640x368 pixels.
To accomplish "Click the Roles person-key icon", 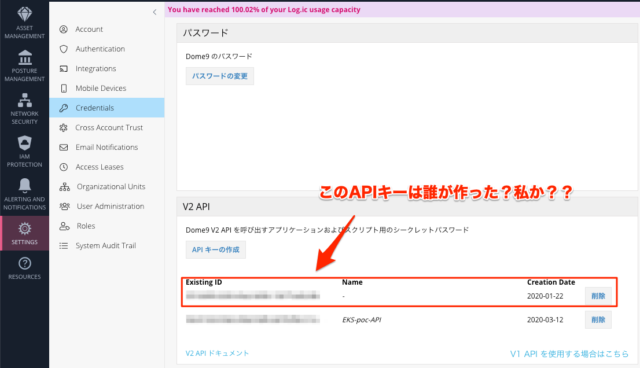I will [x=64, y=226].
